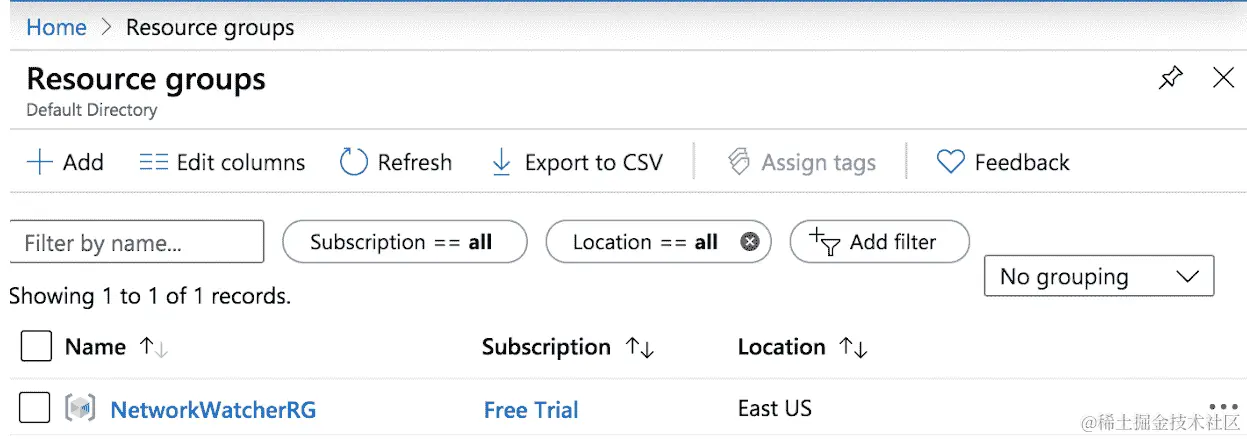1247x439 pixels.
Task: Click the Filter by name field
Action: 137,242
